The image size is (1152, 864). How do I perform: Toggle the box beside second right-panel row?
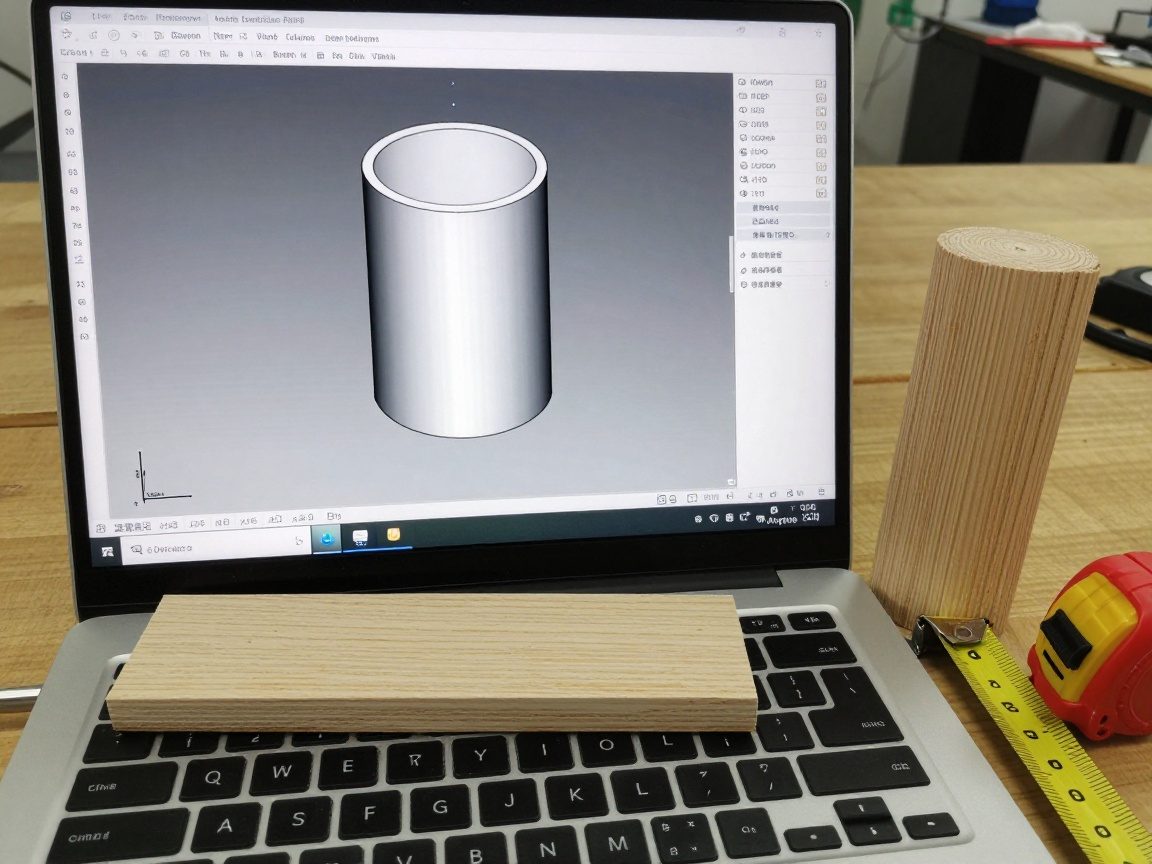click(821, 97)
